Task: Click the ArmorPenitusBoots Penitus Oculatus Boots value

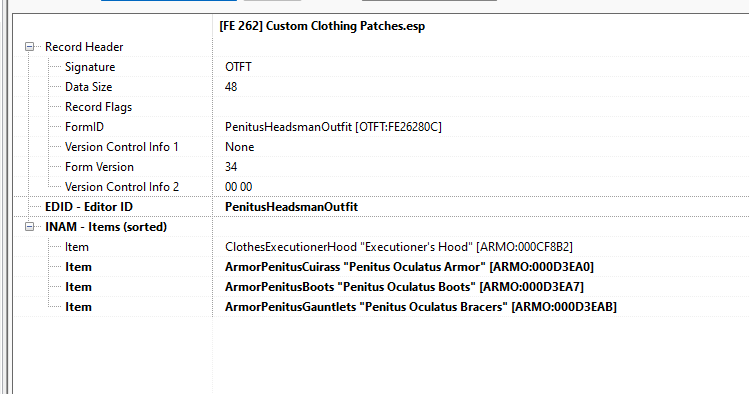Action: tap(404, 287)
